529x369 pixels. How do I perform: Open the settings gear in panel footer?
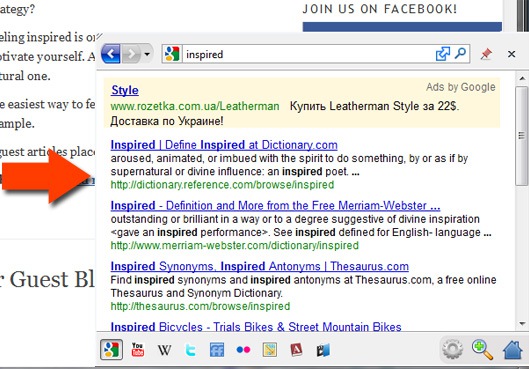point(452,350)
